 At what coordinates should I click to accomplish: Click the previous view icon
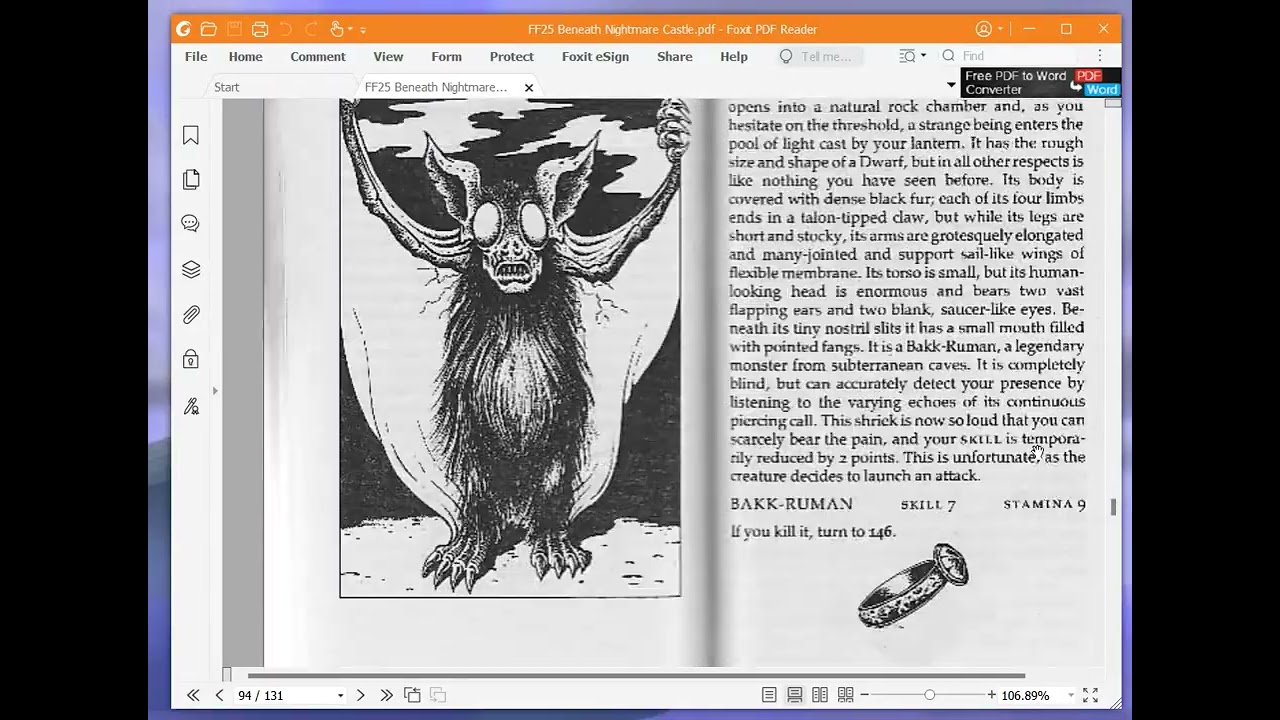(x=412, y=695)
